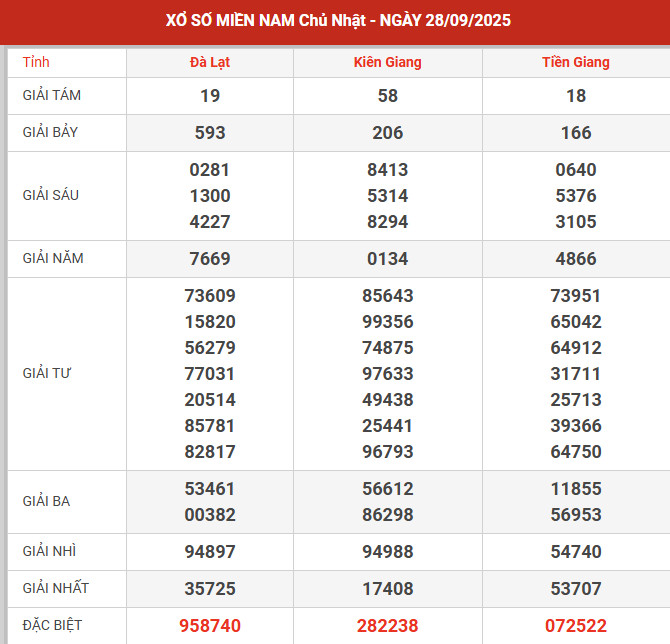
Task: Click Đà Lạt eighth prize number 19
Action: click(210, 96)
